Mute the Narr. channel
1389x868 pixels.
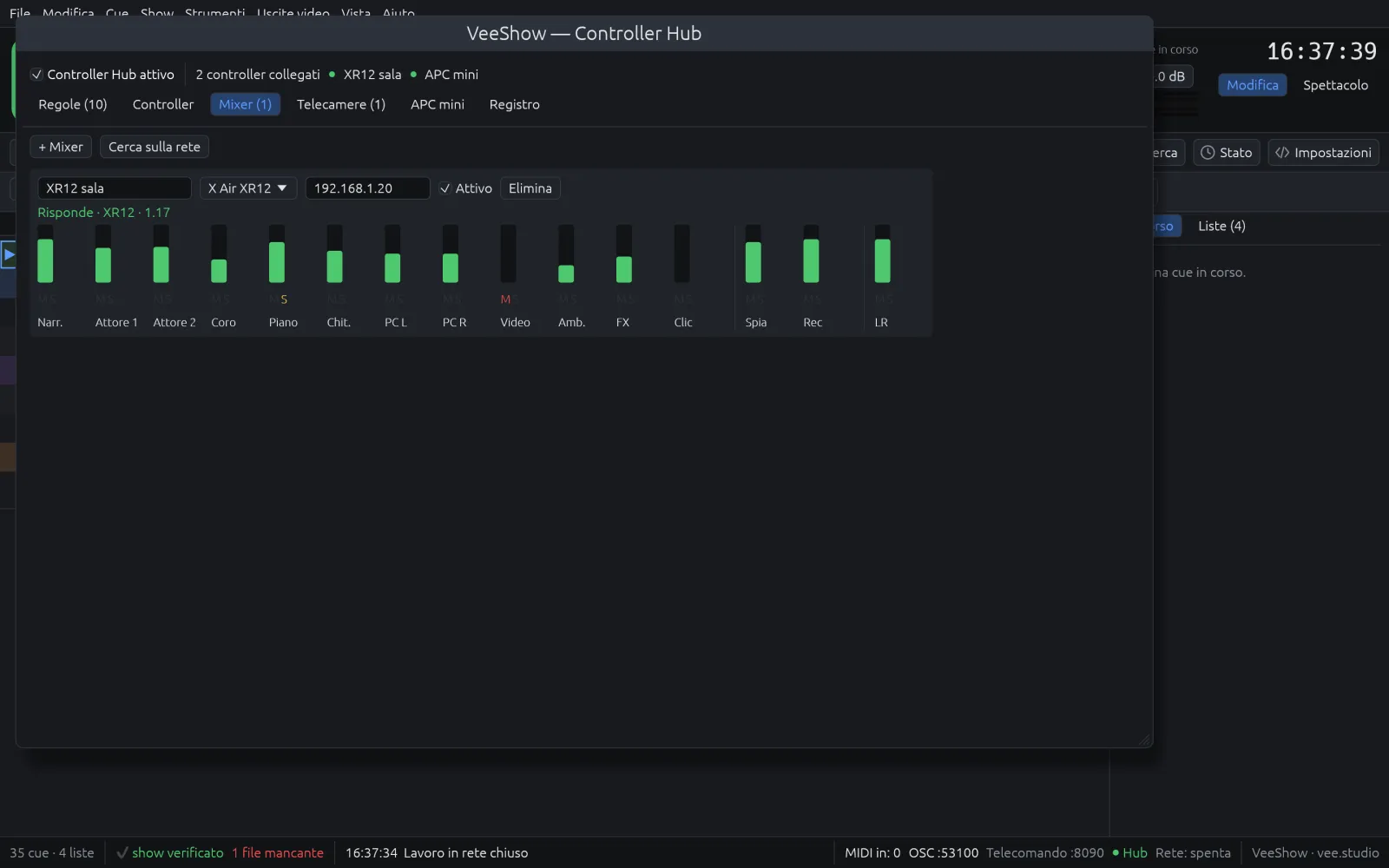[x=42, y=299]
